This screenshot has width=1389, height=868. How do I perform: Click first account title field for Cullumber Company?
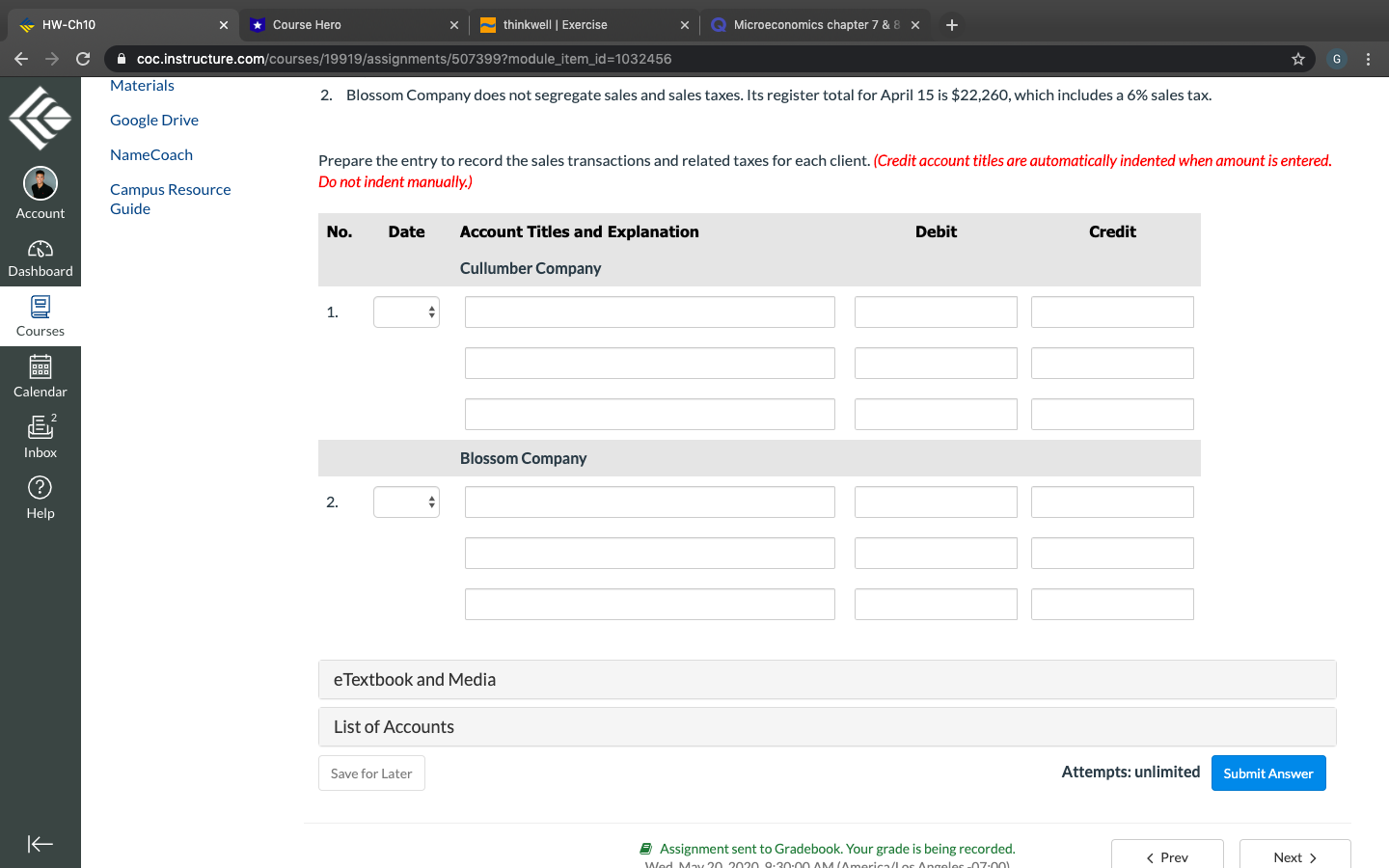(650, 312)
